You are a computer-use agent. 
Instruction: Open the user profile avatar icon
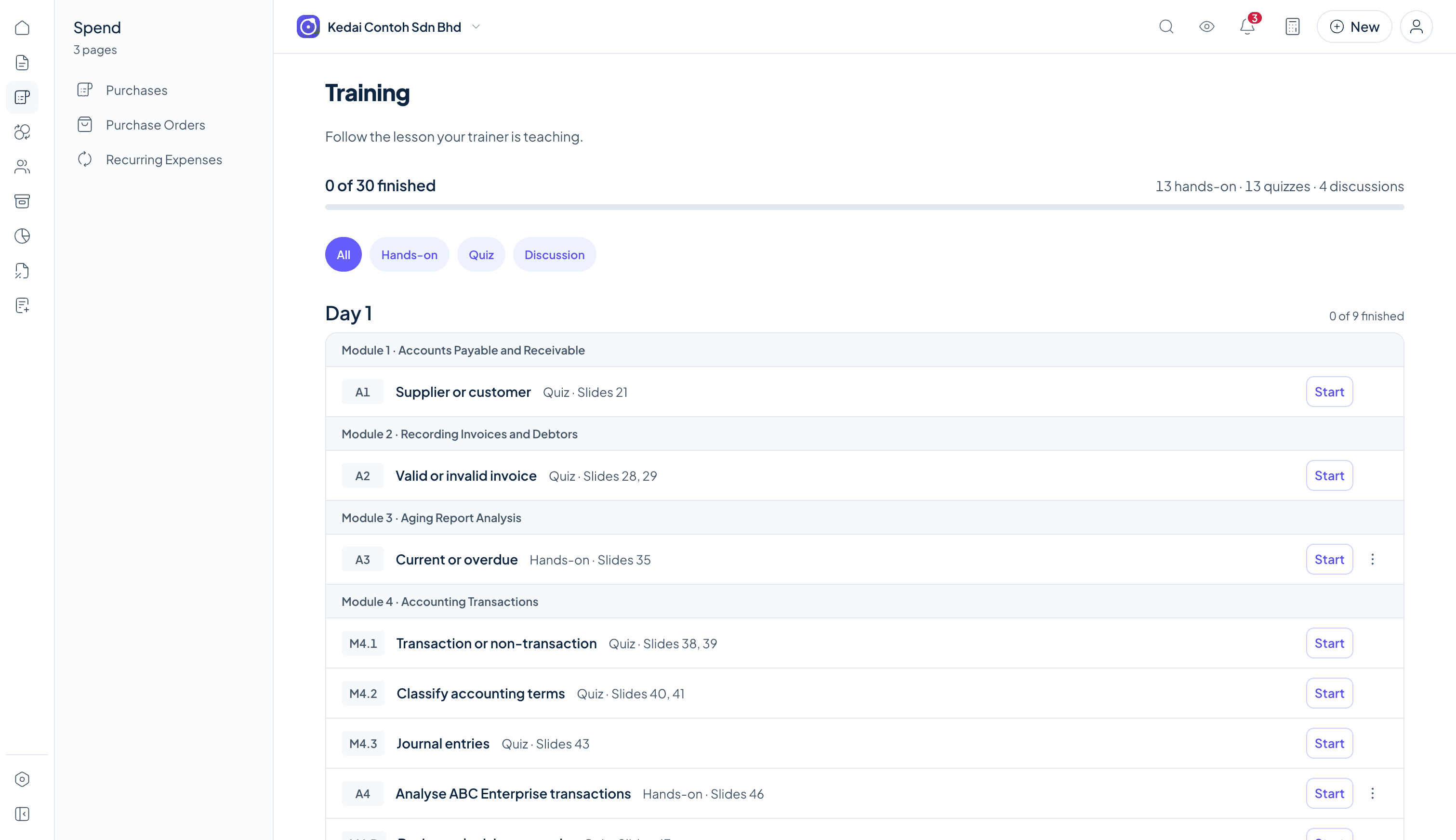pos(1416,26)
